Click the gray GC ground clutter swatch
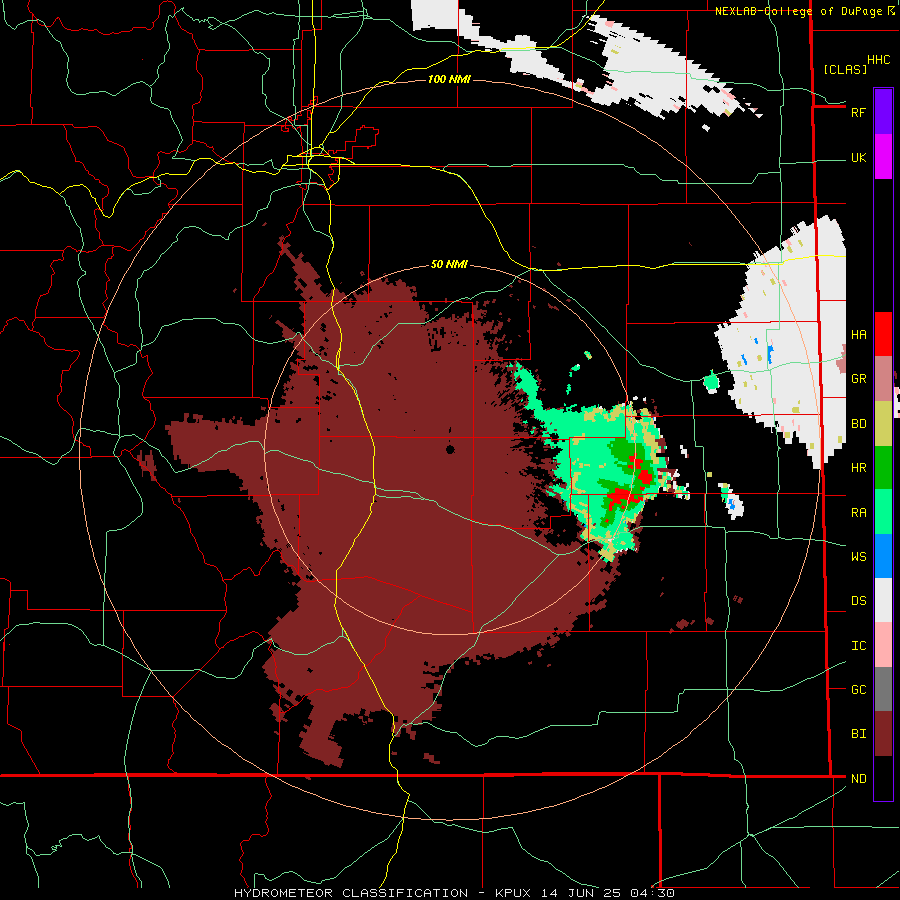This screenshot has height=900, width=900. click(x=883, y=689)
